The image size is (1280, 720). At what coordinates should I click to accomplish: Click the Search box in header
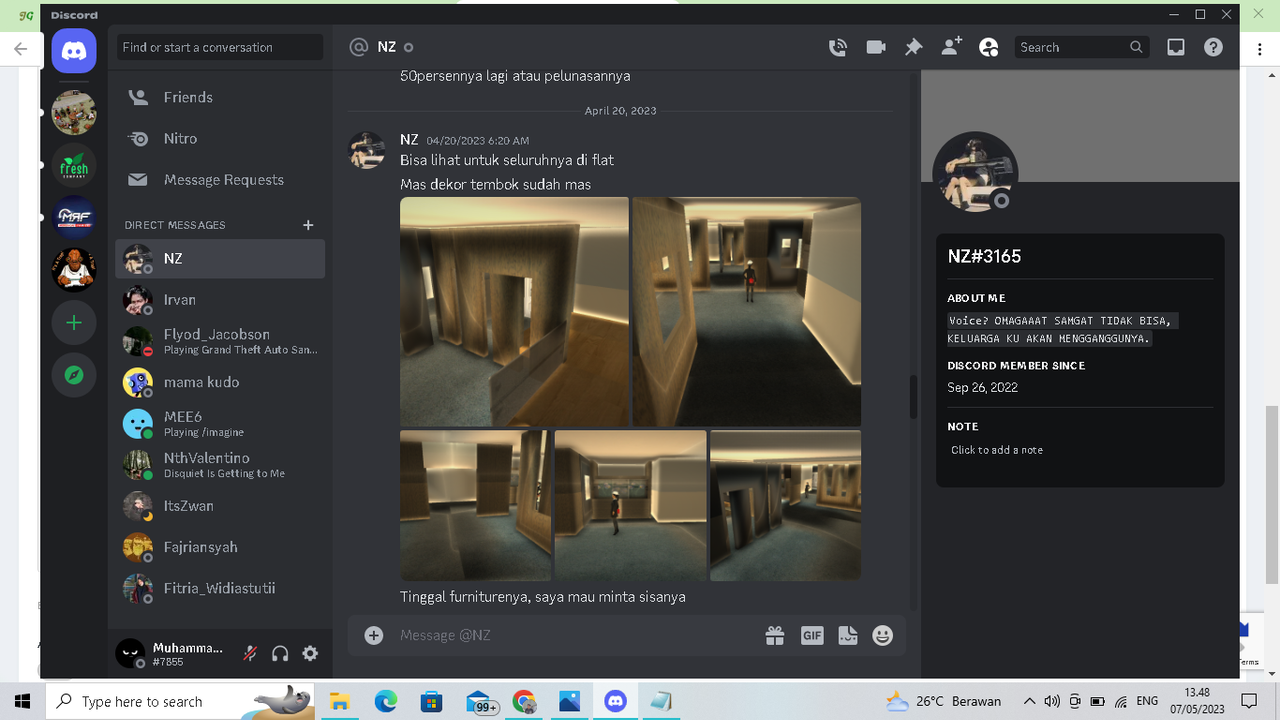(1081, 47)
